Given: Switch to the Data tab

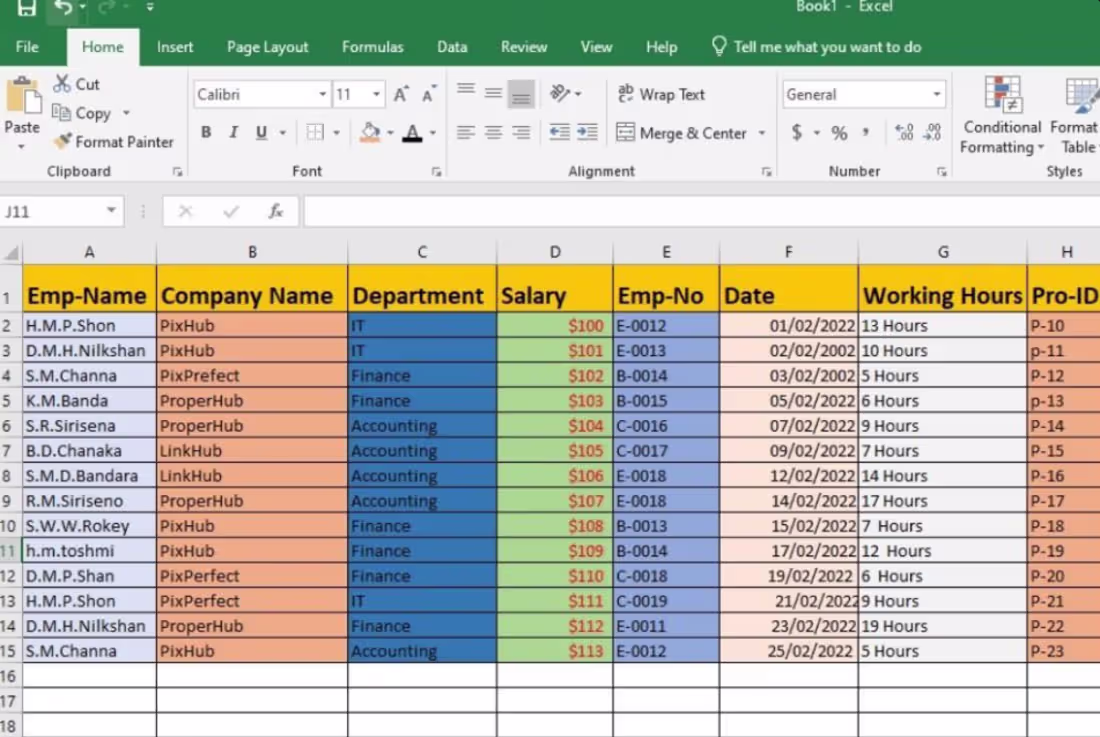Looking at the screenshot, I should [x=452, y=47].
